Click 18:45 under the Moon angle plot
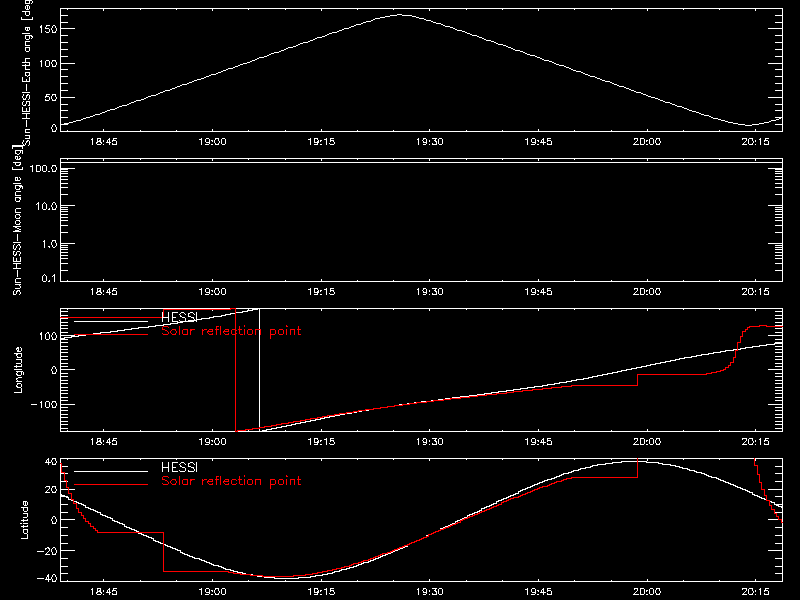800x600 pixels. click(x=104, y=292)
